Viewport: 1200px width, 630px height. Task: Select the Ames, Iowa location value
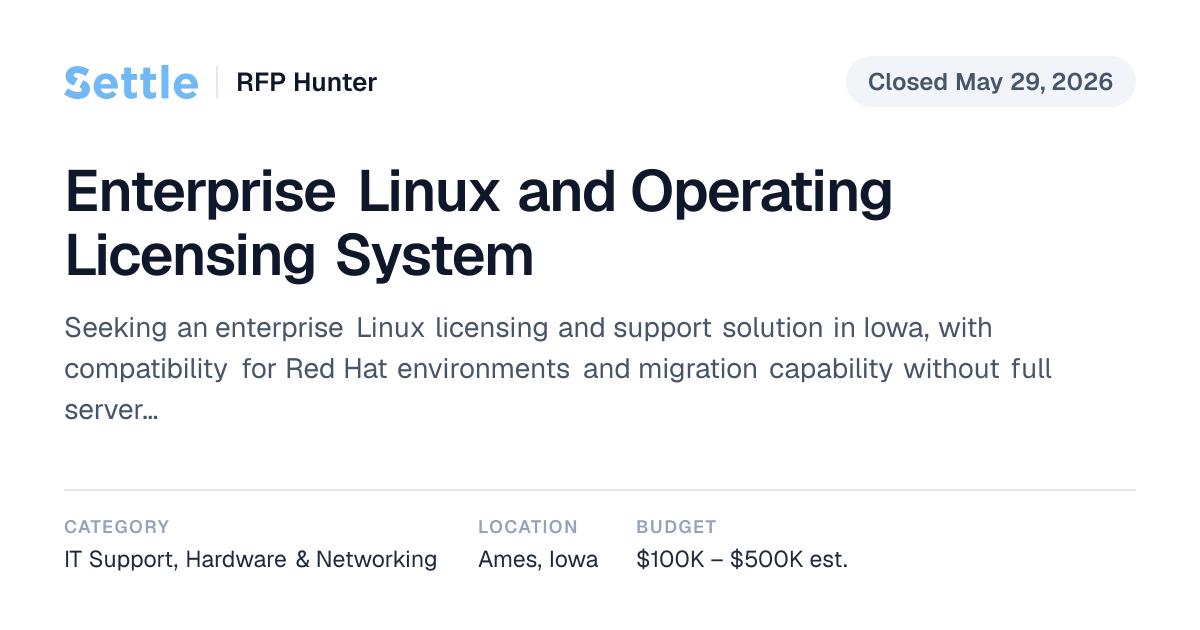pyautogui.click(x=538, y=559)
